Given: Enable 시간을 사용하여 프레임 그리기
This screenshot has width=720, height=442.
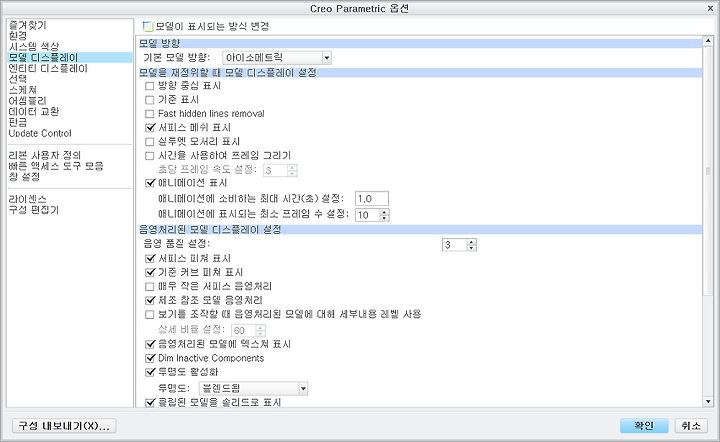Looking at the screenshot, I should [x=149, y=156].
